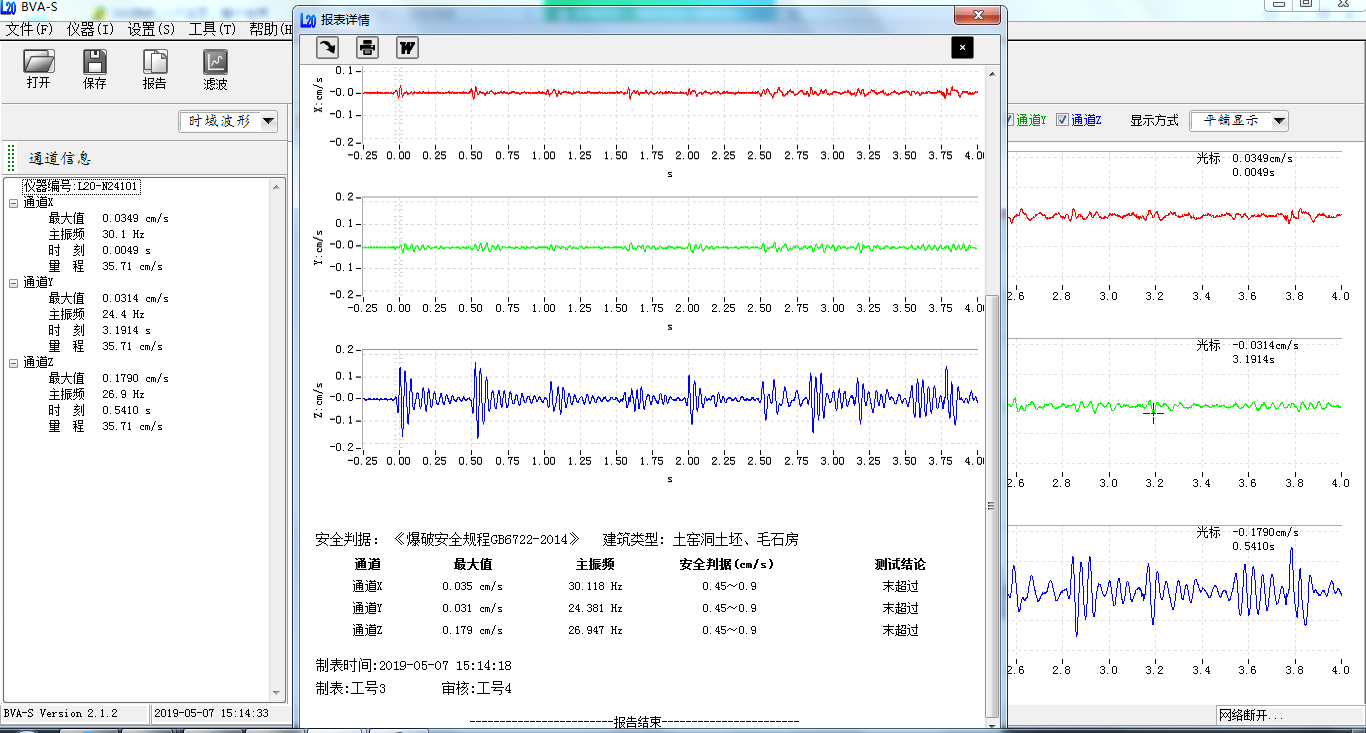1366x733 pixels.
Task: Close the 报表详情 dialog with red X
Action: tap(977, 16)
